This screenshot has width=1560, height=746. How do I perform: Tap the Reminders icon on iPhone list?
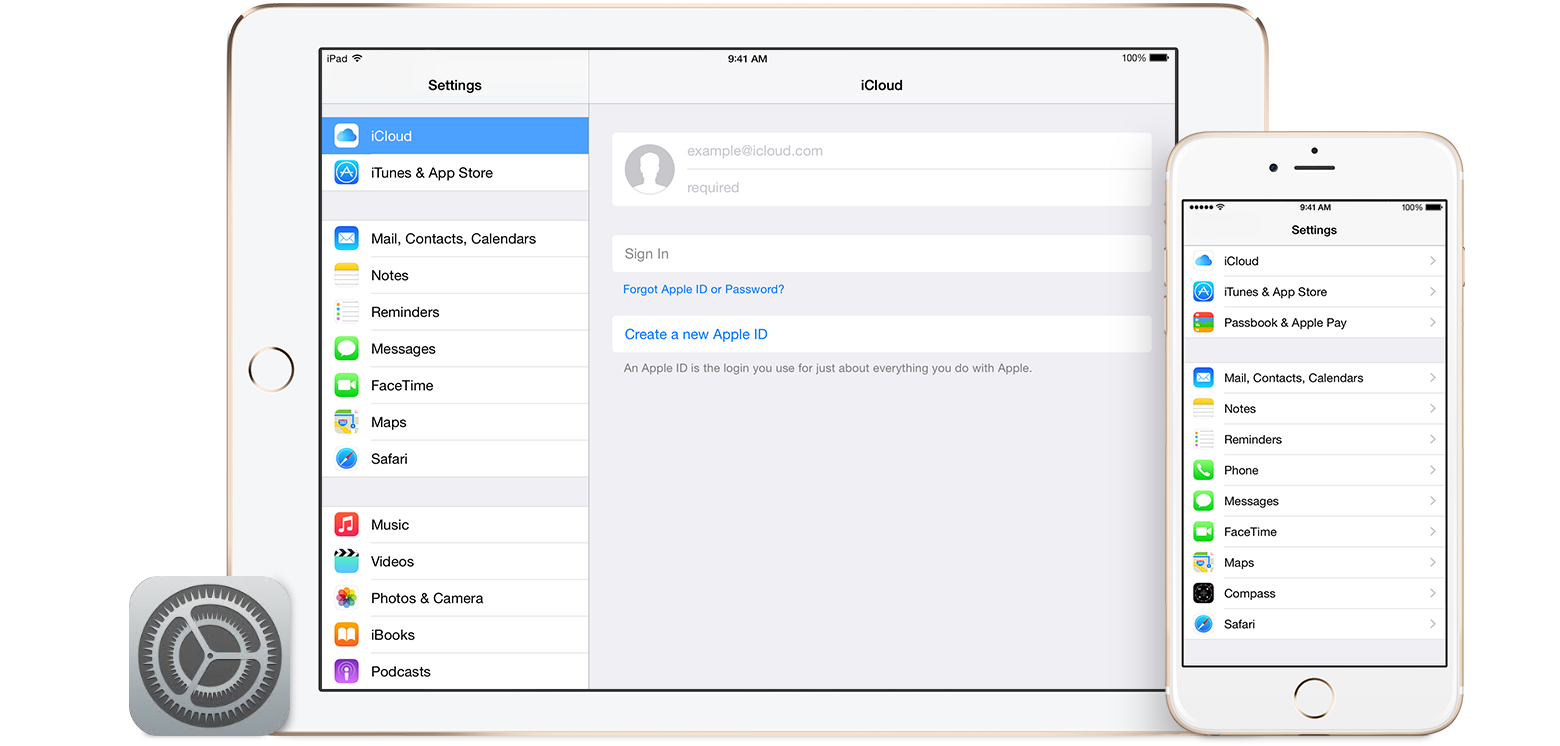[x=1204, y=439]
